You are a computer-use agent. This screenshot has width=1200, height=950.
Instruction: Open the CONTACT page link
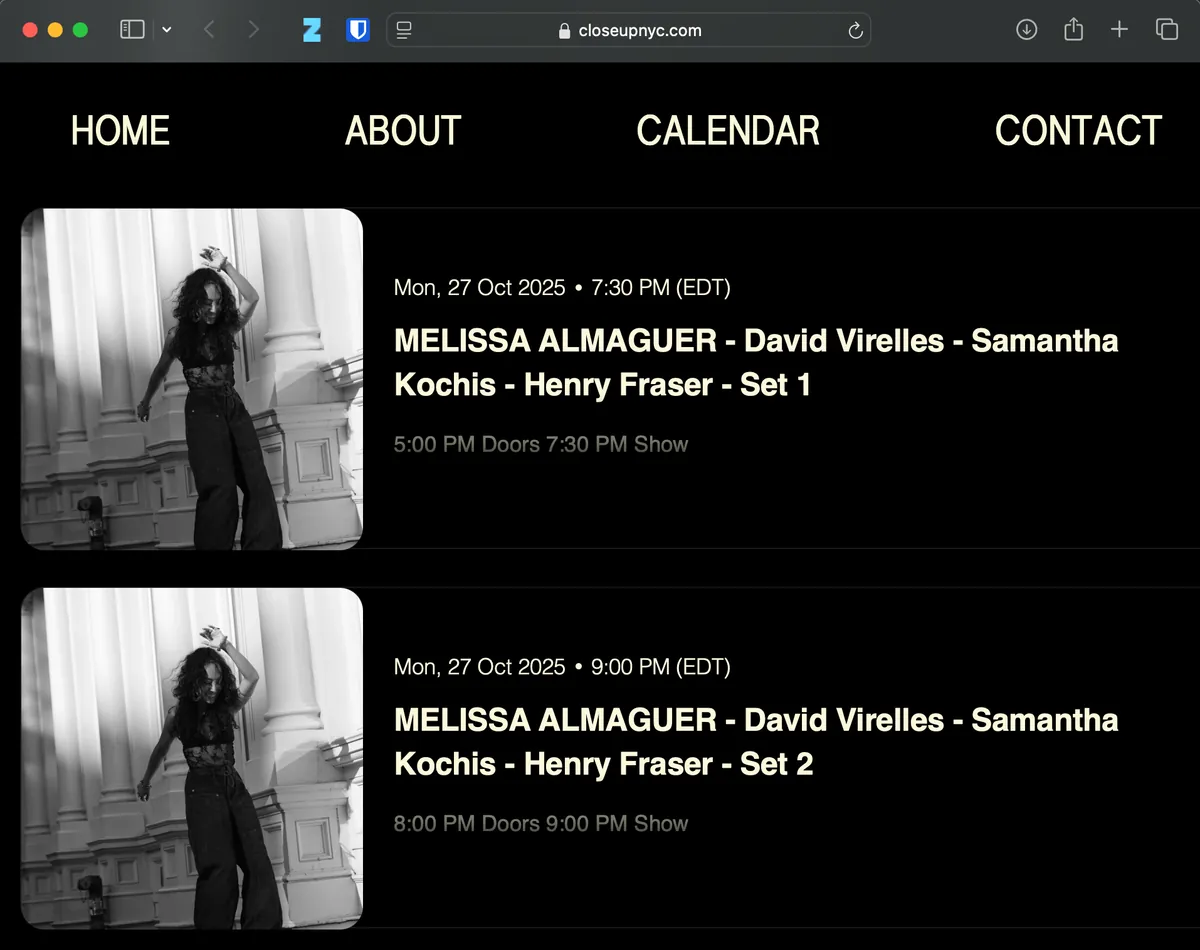[1078, 131]
